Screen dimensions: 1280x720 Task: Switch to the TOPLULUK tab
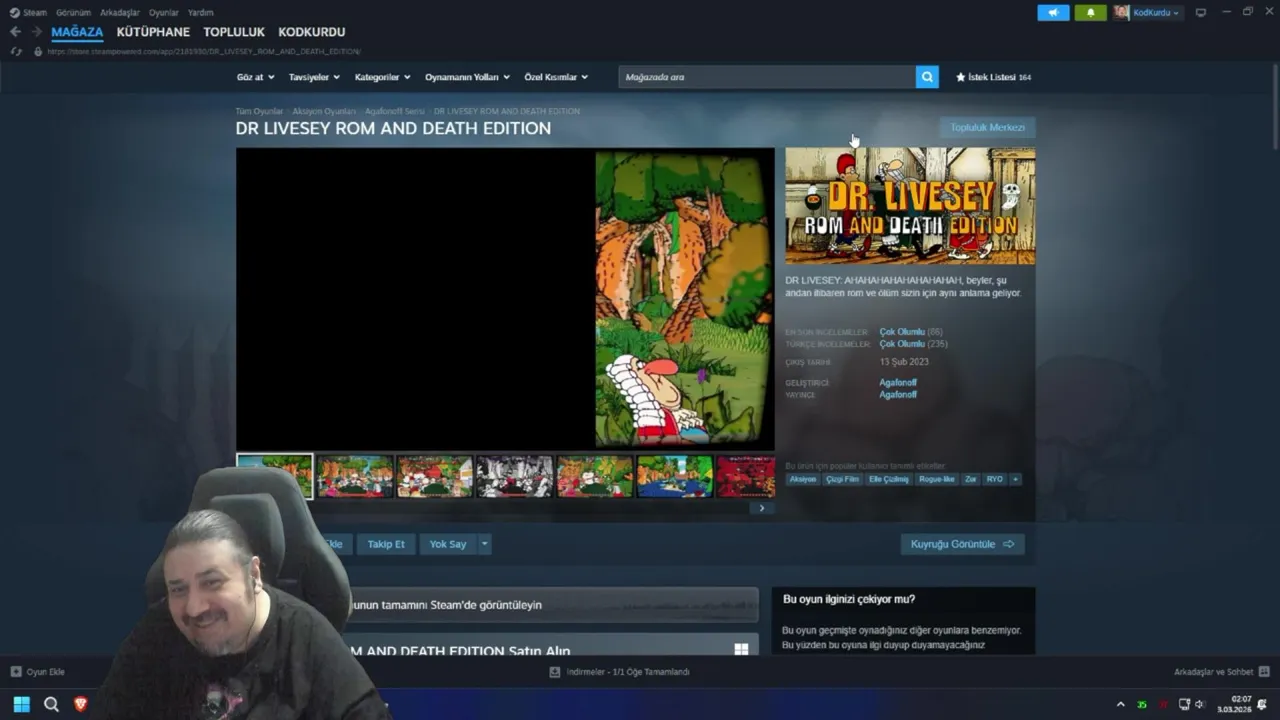click(234, 32)
